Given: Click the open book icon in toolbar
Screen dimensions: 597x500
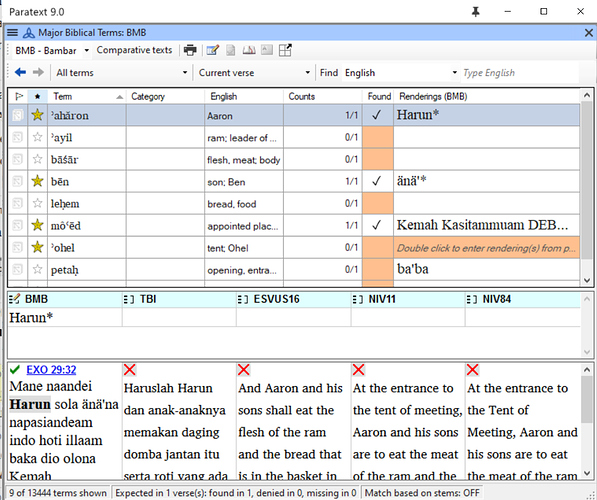Looking at the screenshot, I should pyautogui.click(x=249, y=50).
